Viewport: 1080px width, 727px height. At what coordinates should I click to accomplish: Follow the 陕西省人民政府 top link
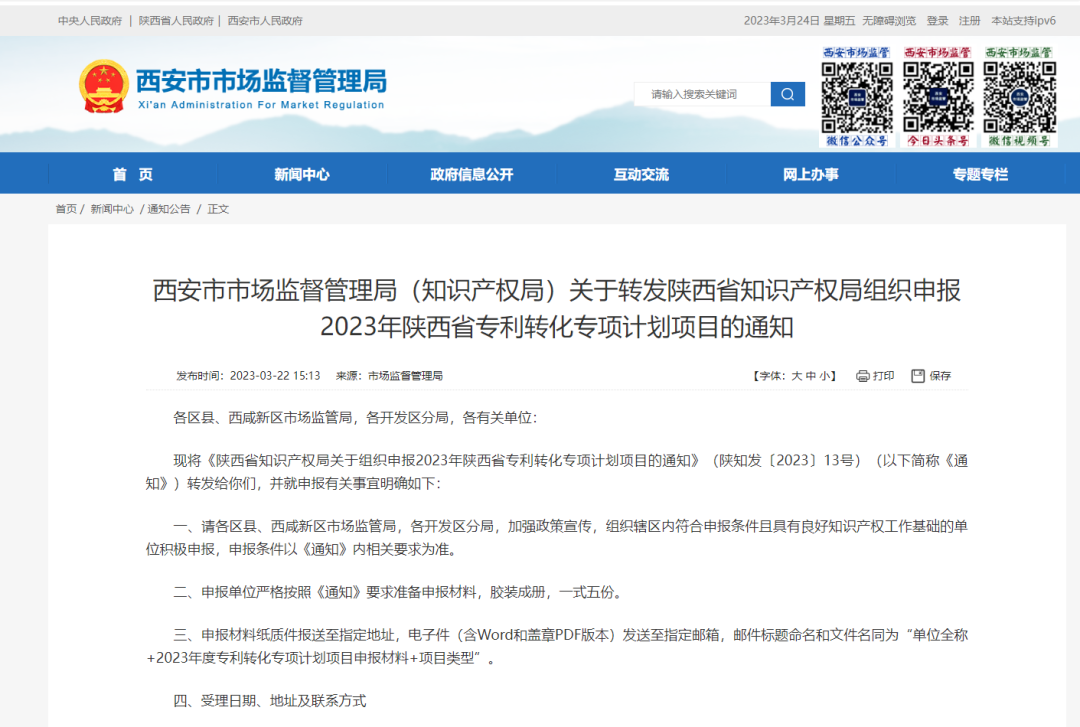[176, 21]
